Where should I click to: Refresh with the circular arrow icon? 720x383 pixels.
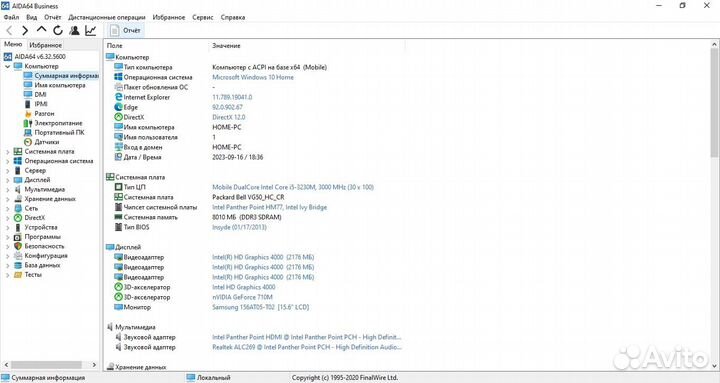click(x=58, y=31)
